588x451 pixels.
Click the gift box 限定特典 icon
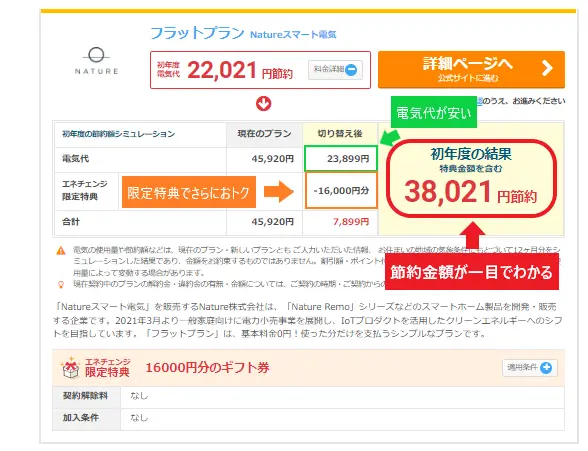click(x=70, y=368)
